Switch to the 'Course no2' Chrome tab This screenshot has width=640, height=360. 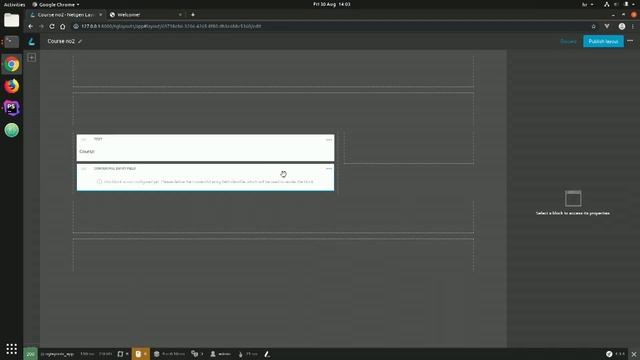(65, 15)
